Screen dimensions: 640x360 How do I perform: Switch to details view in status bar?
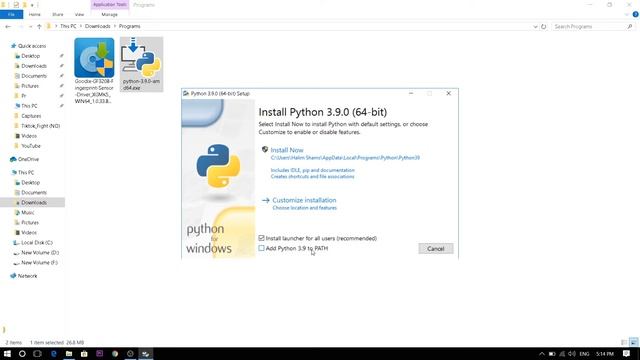[x=624, y=342]
